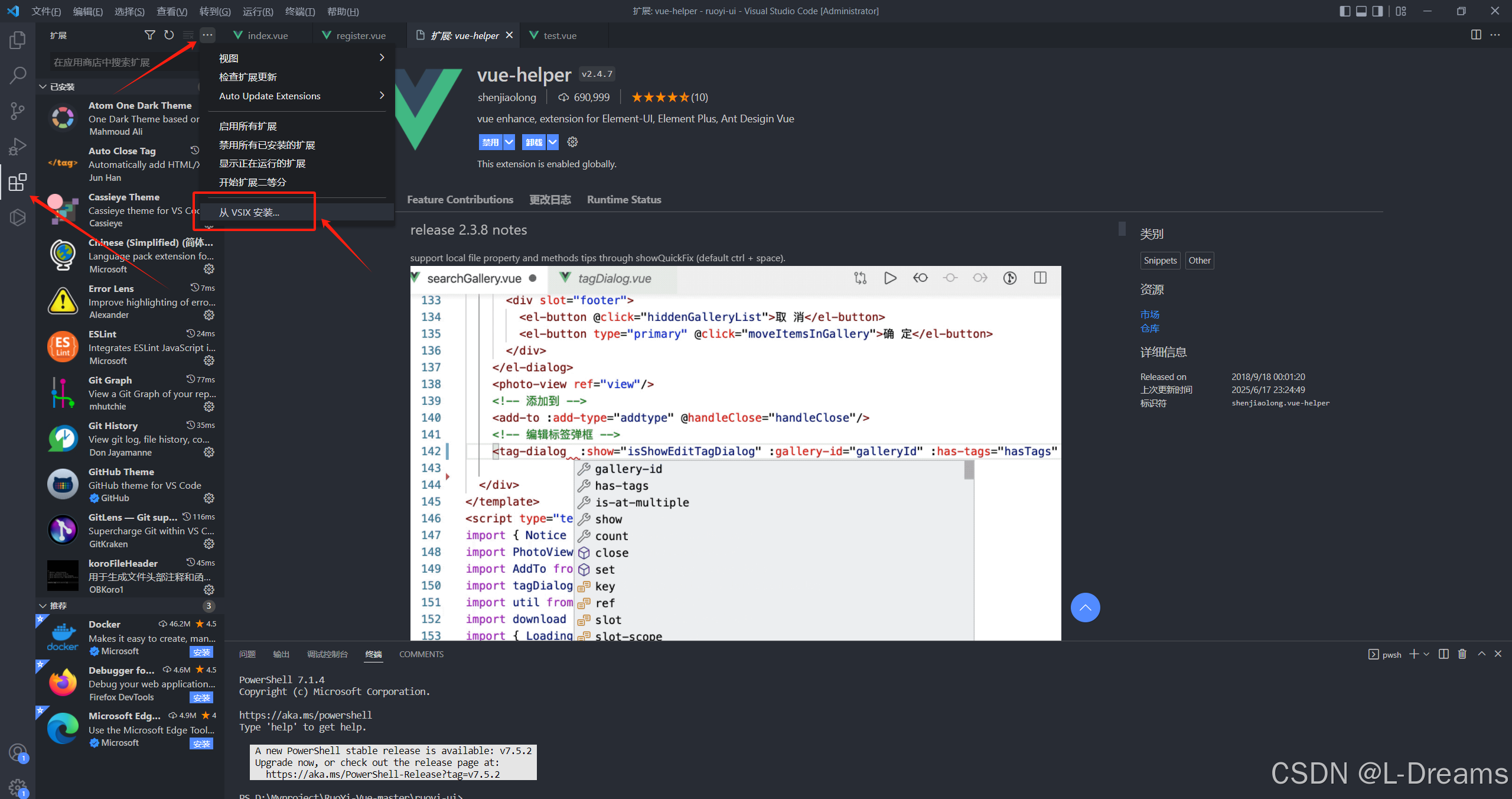Open the Explorer view in activity bar
1512x799 pixels.
pos(18,40)
